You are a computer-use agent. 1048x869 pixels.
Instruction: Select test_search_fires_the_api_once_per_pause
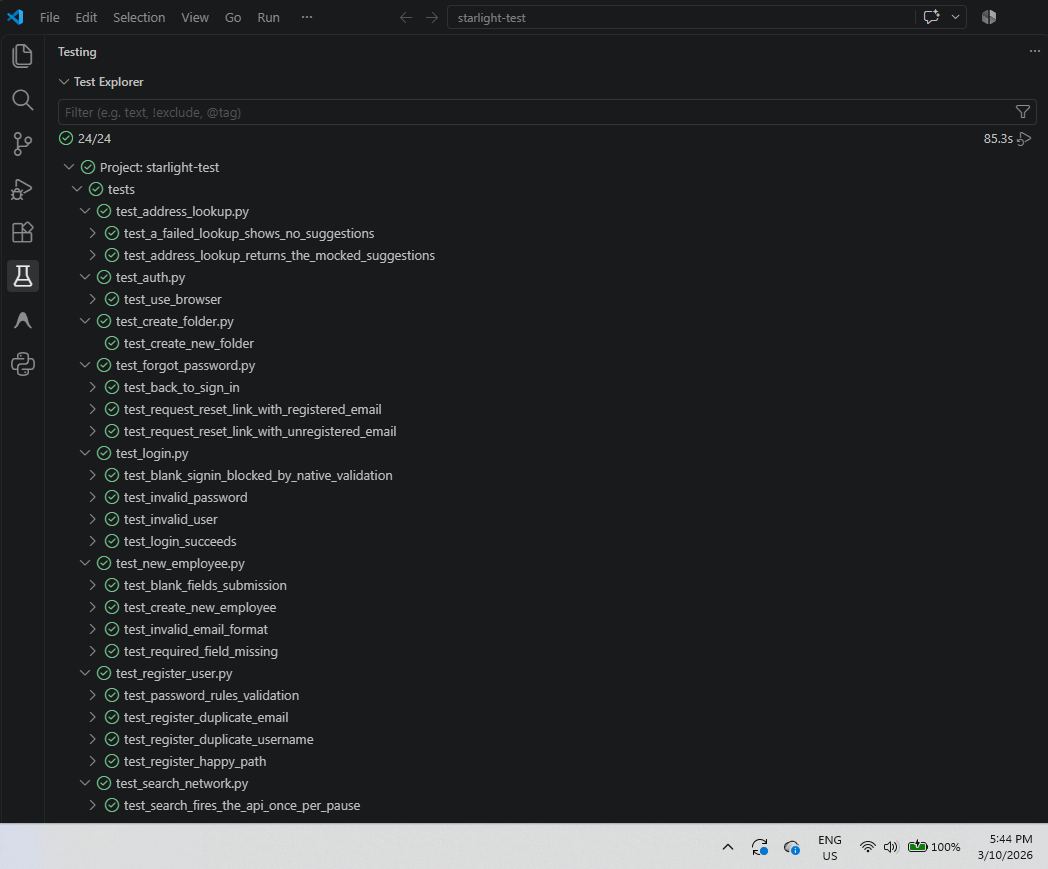pos(545,805)
